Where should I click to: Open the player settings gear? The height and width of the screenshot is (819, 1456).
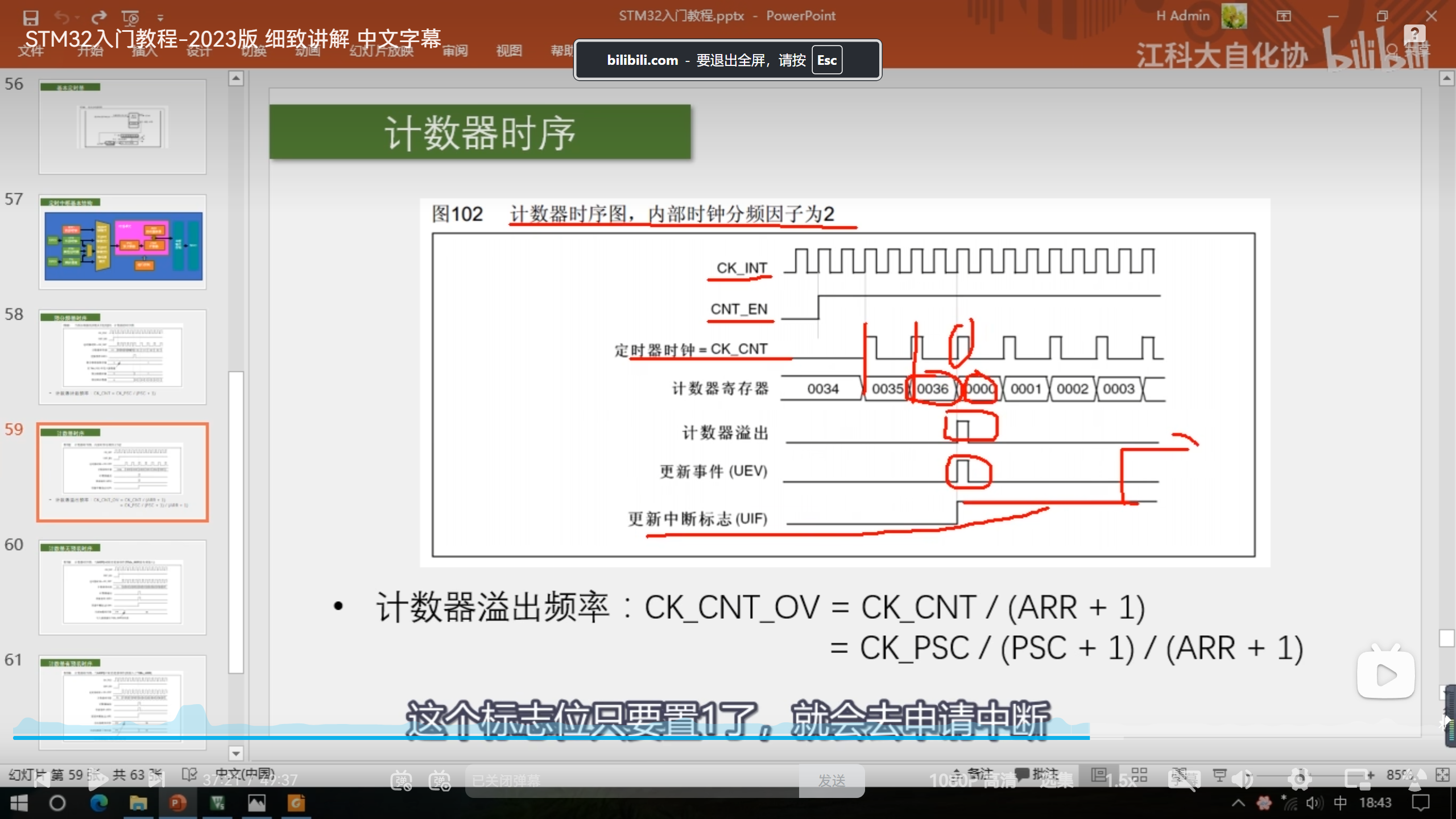click(x=1300, y=779)
